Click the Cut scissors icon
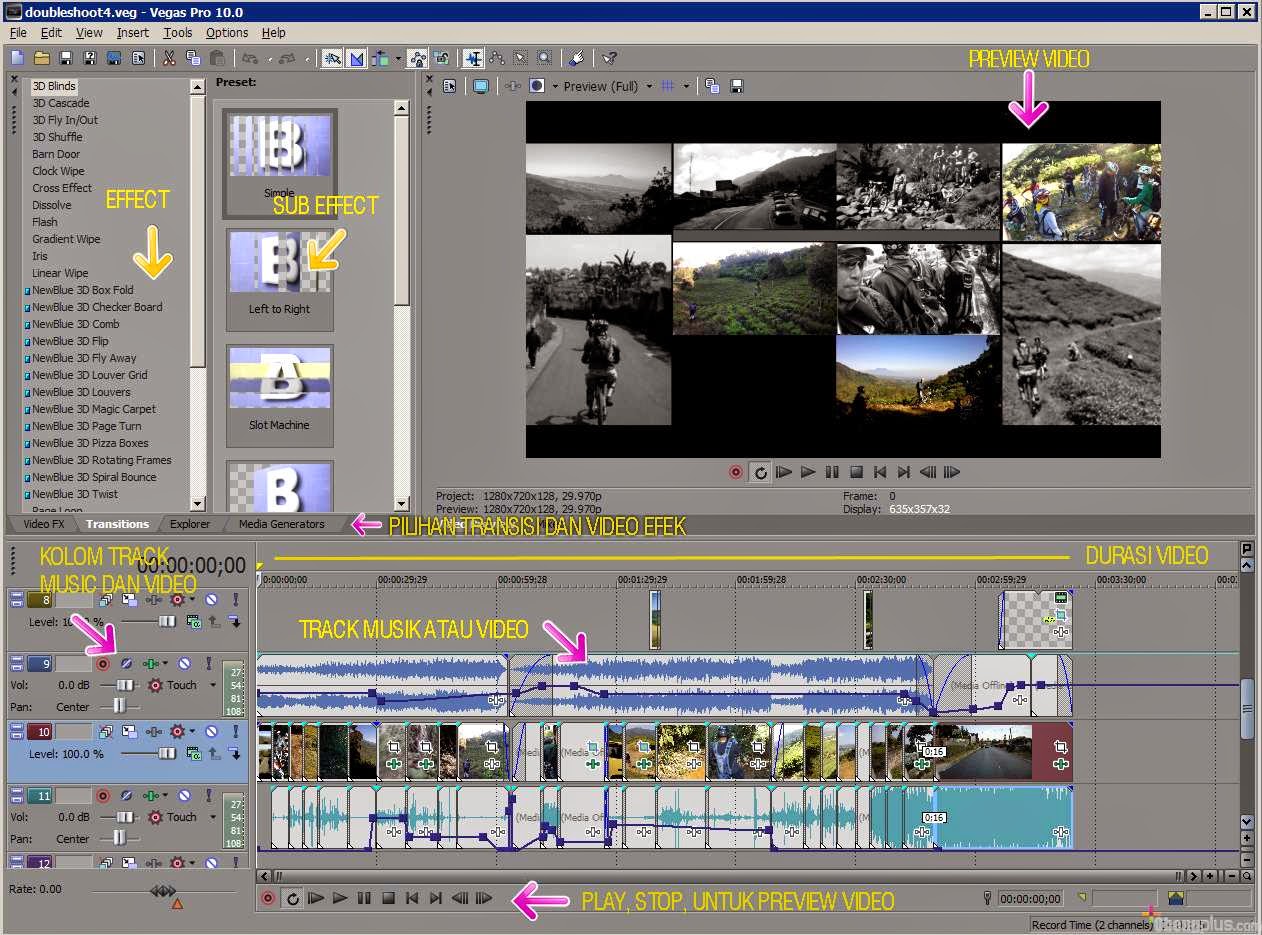The image size is (1262, 935). (169, 58)
